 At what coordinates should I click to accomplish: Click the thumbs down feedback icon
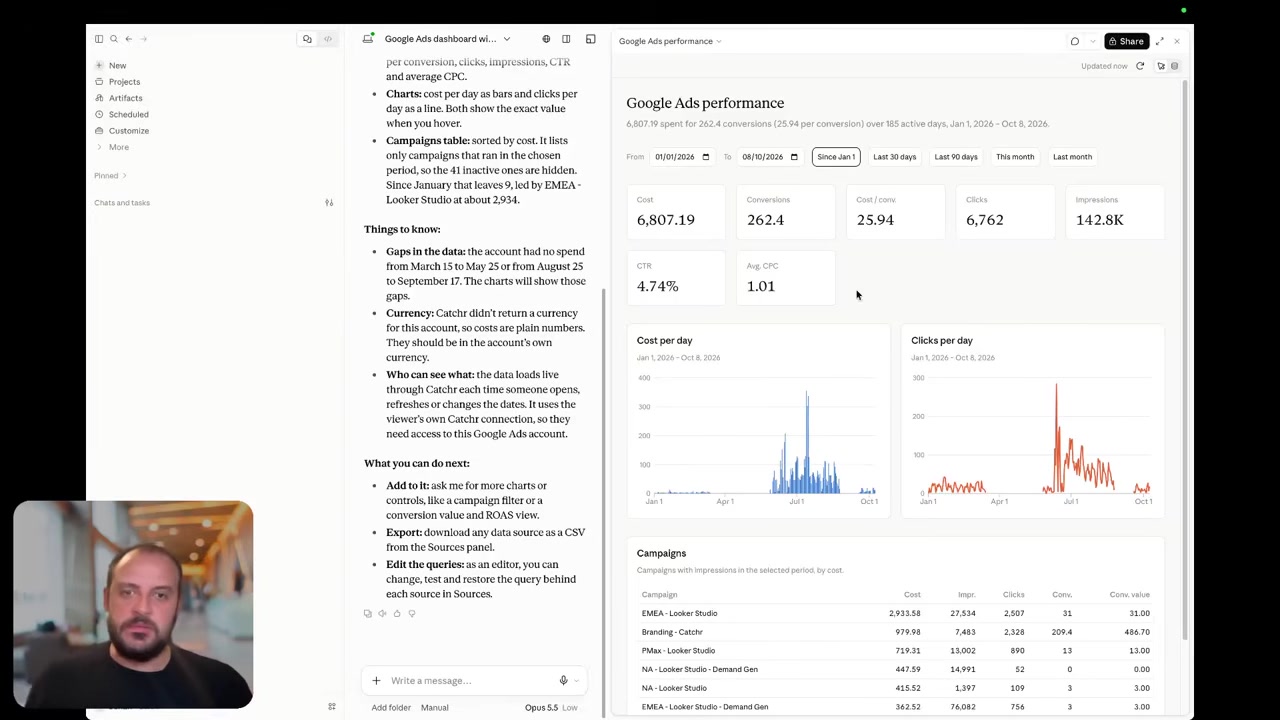(412, 613)
